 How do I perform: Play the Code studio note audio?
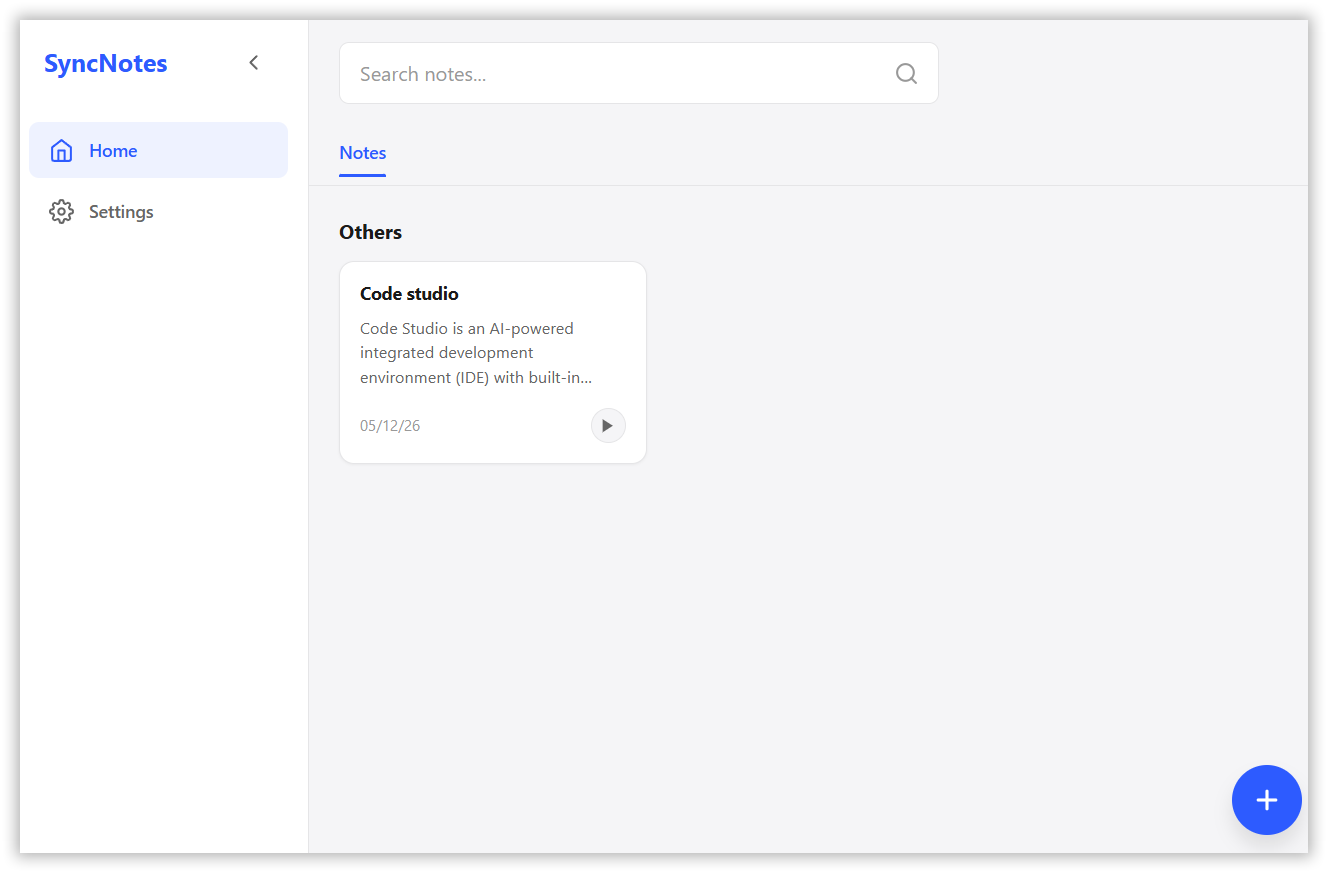click(608, 426)
